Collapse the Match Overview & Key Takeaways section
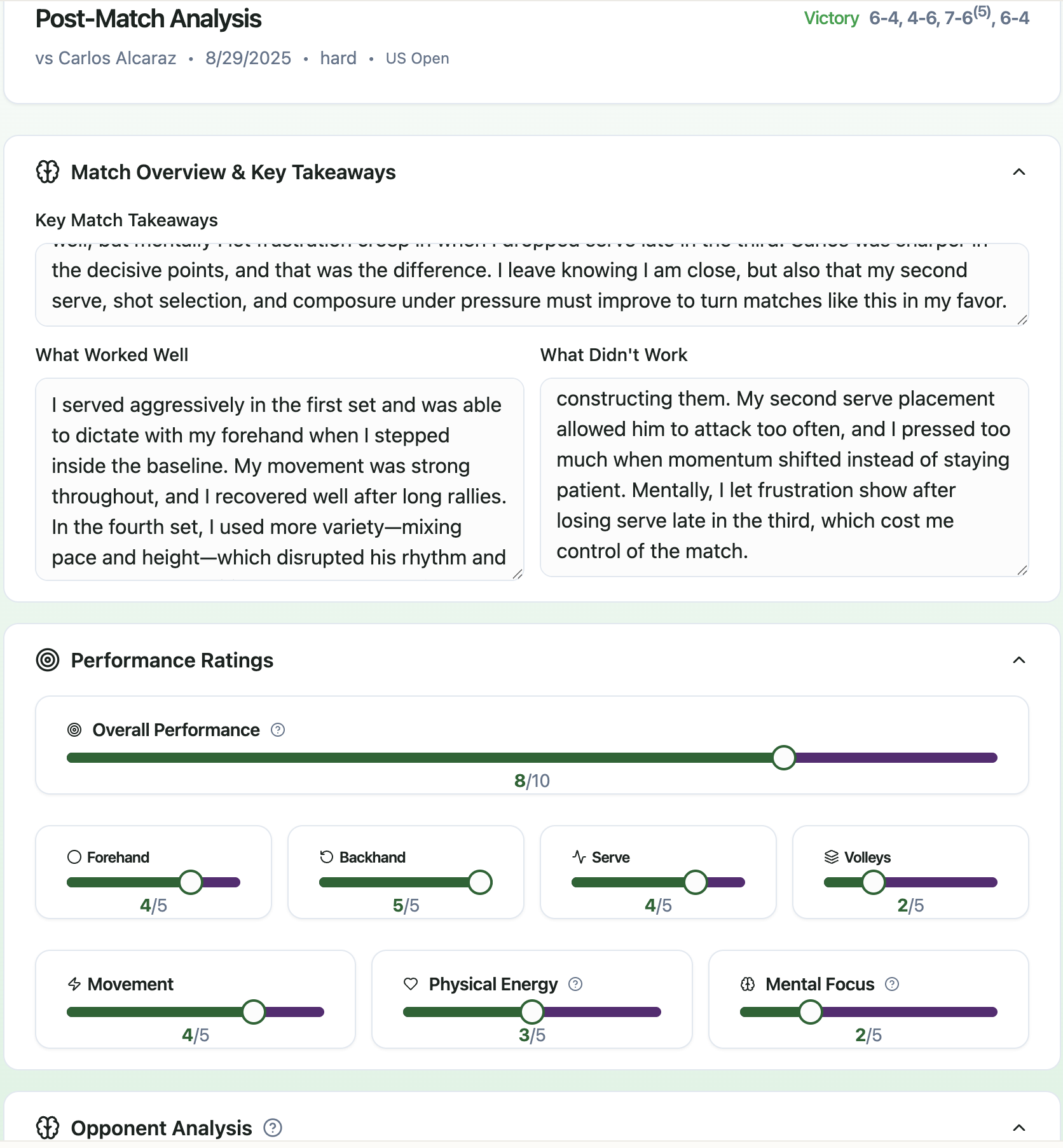This screenshot has height=1148, width=1063. 1018,172
